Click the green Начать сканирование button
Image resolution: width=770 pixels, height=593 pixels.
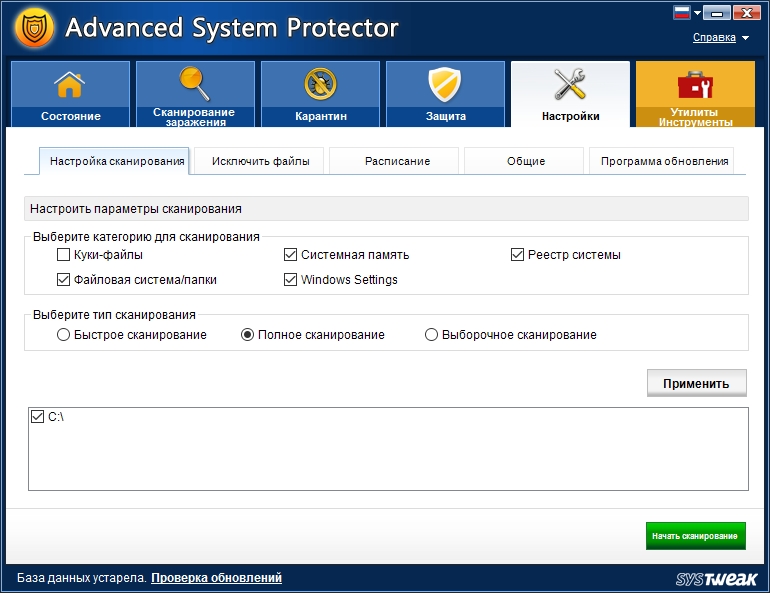click(x=695, y=536)
